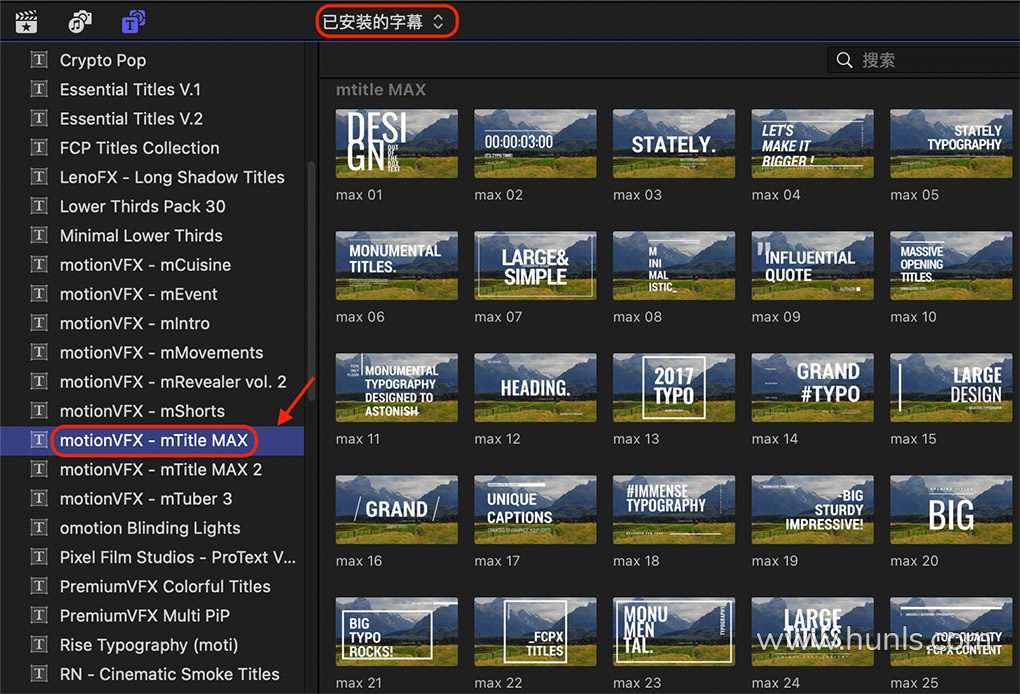This screenshot has width=1020, height=694.
Task: Select the max 06 MONUMENTAL TITLES thumbnail
Action: [x=397, y=265]
